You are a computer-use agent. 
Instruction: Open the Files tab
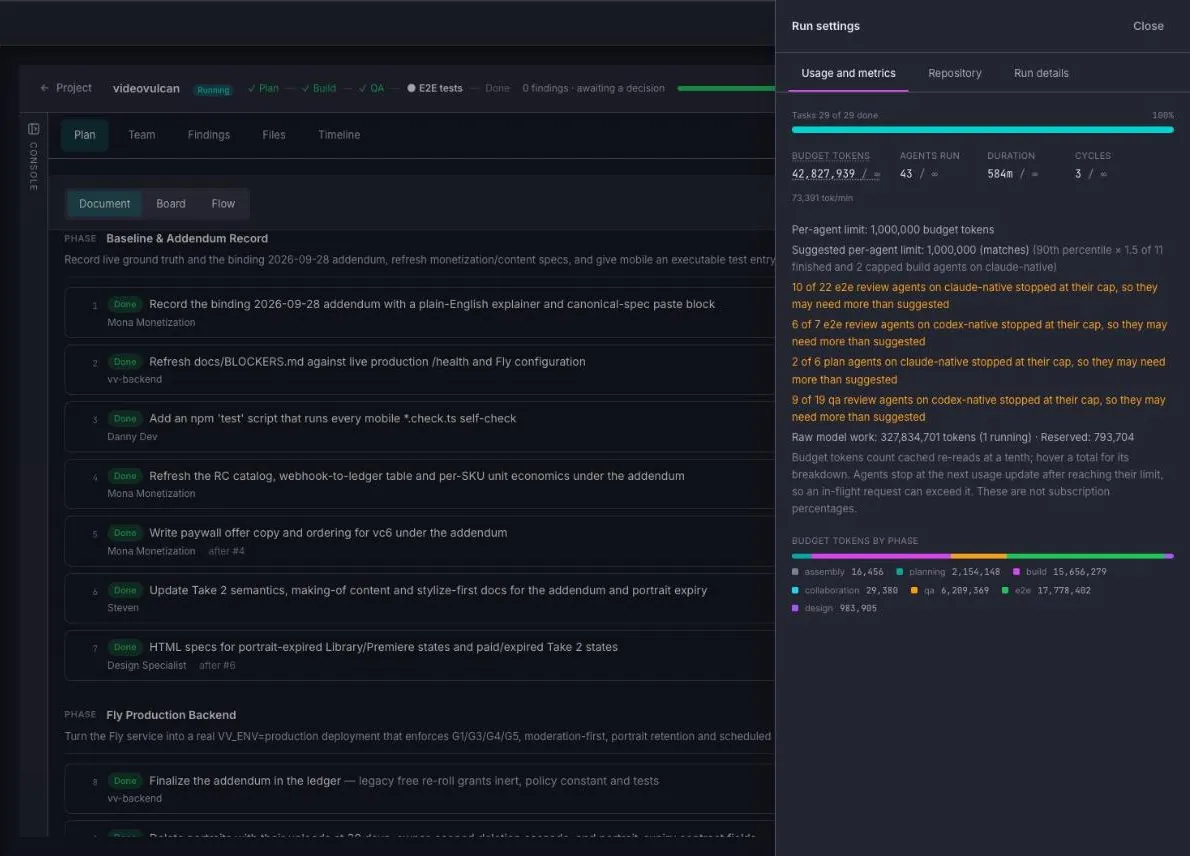pos(274,134)
